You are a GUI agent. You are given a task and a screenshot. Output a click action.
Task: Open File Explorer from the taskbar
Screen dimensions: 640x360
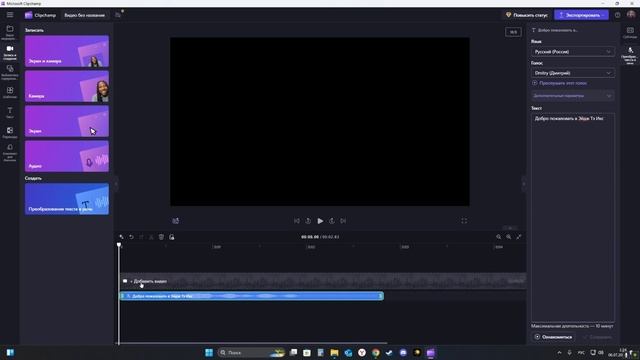(334, 353)
